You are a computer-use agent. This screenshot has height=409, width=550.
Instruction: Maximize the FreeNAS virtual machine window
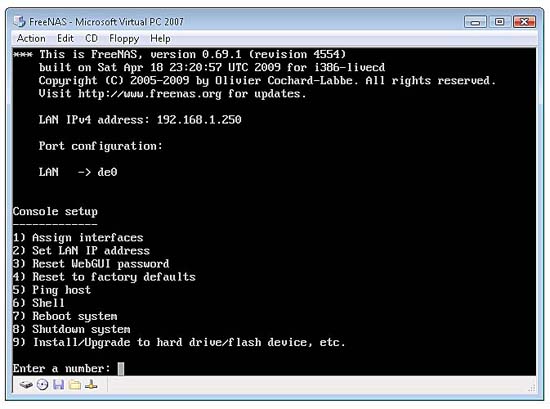499,22
